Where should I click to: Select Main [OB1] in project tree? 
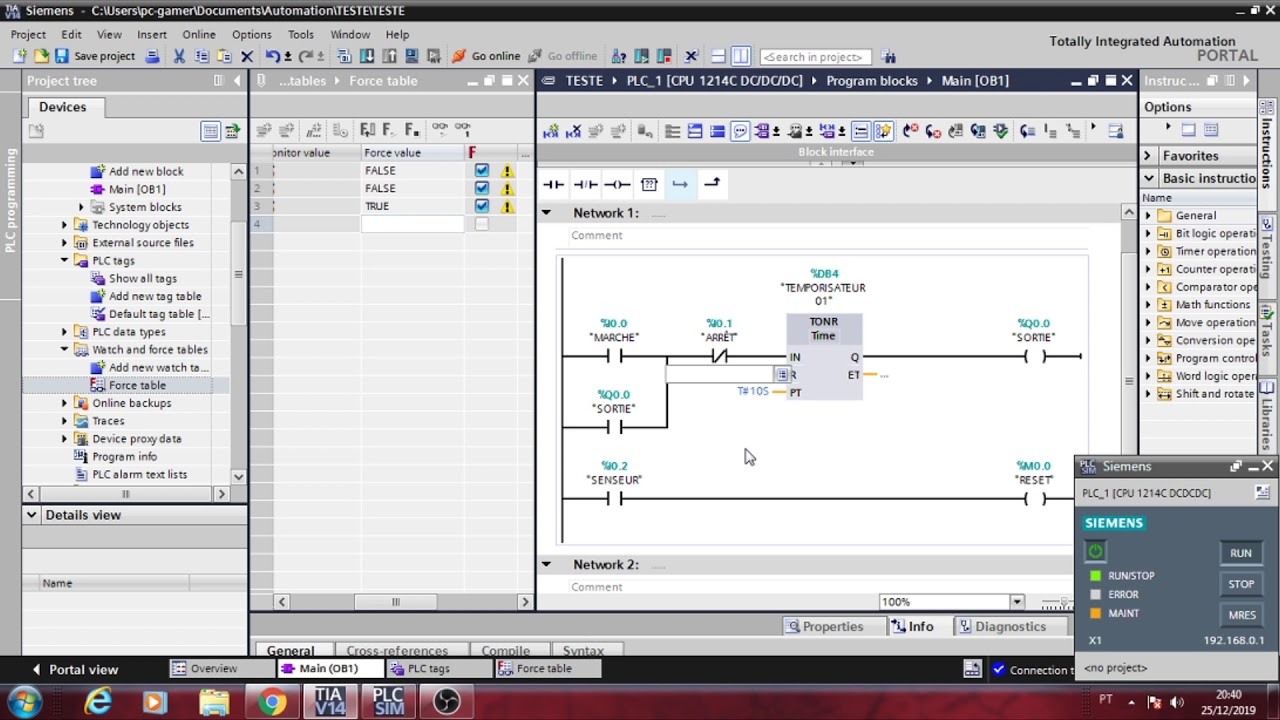click(137, 190)
